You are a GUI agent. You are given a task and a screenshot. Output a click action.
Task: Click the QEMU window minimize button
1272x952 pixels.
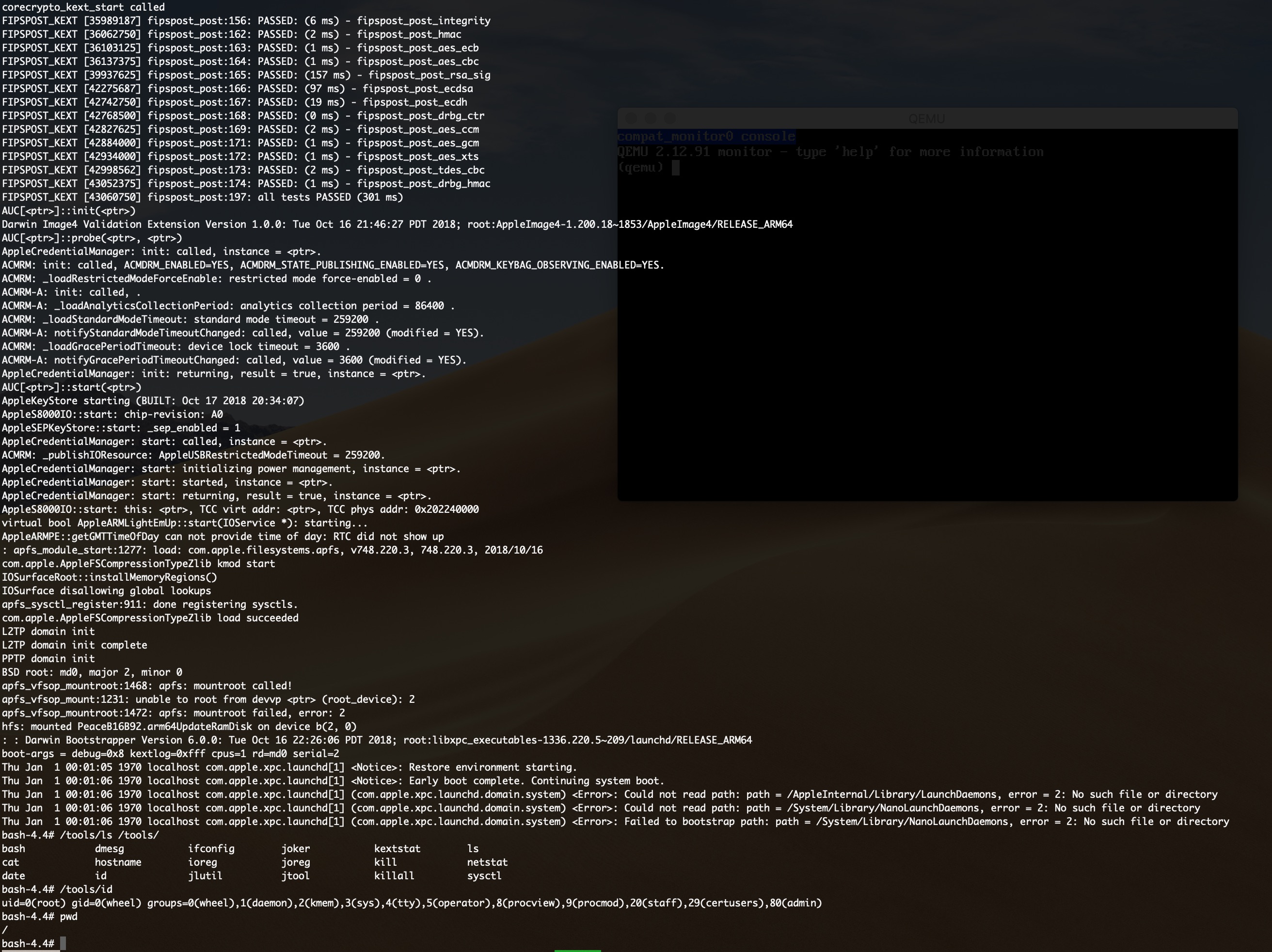pos(652,118)
